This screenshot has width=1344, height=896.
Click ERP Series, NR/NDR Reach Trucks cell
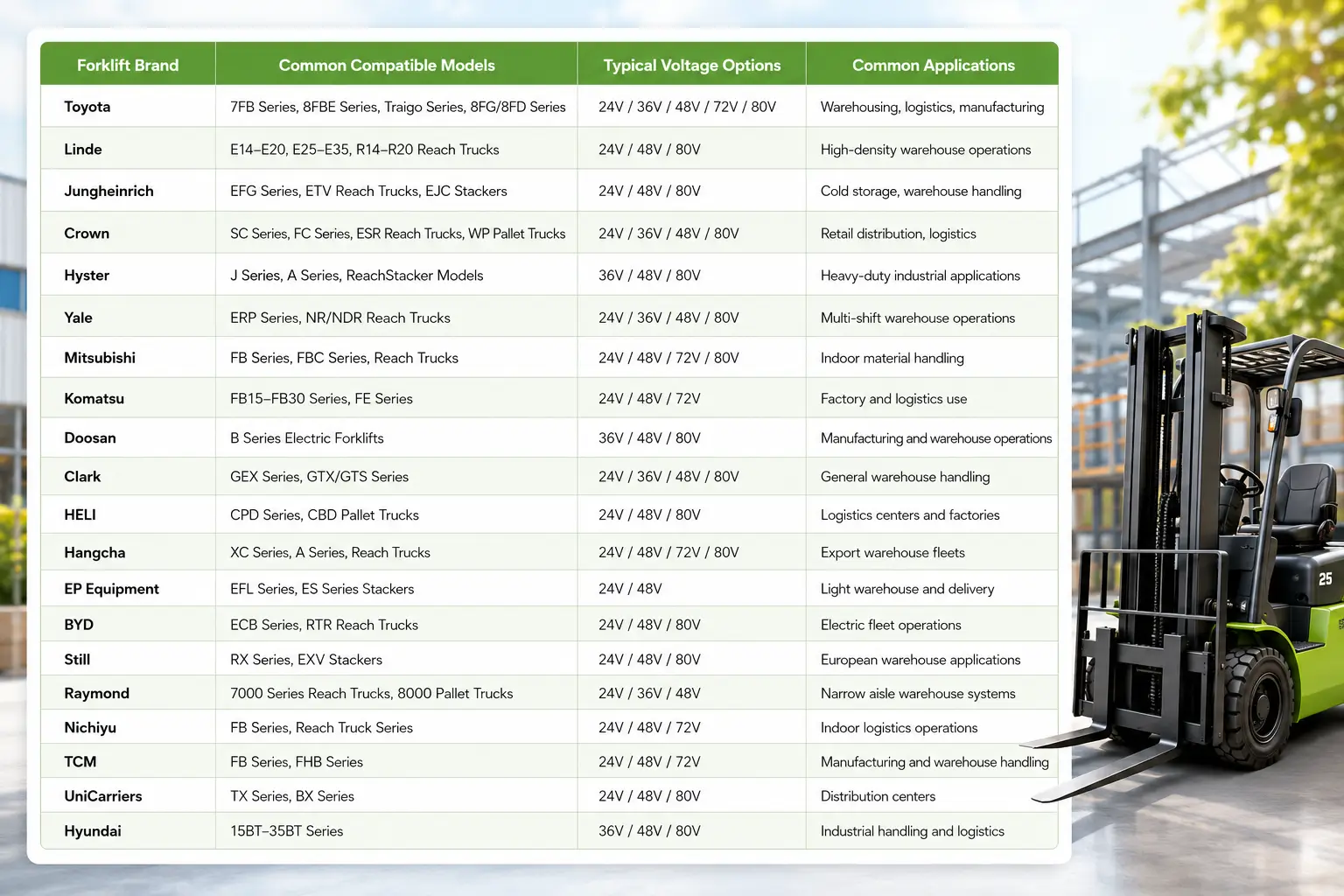[x=396, y=318]
